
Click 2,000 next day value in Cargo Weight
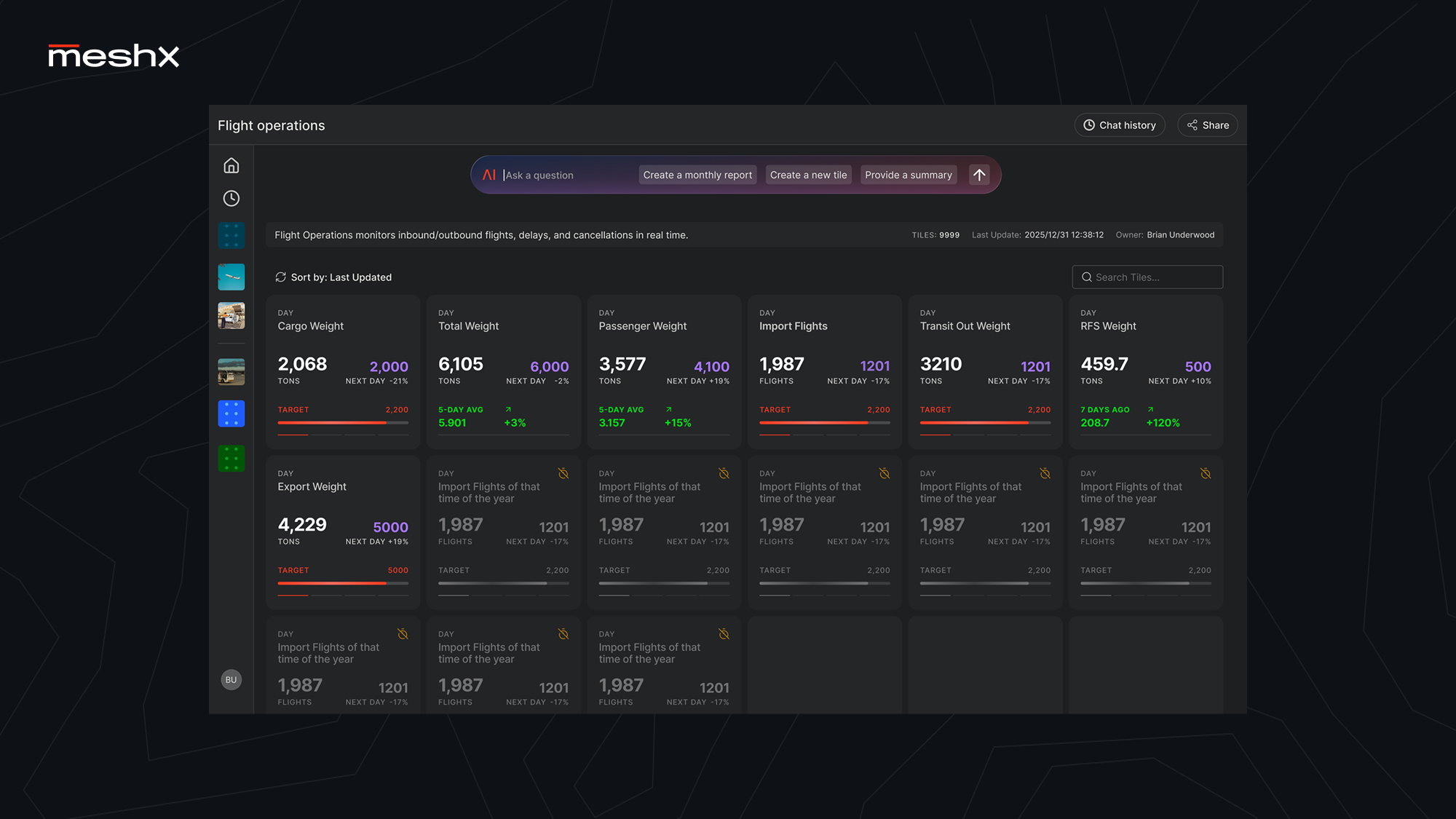tap(389, 367)
